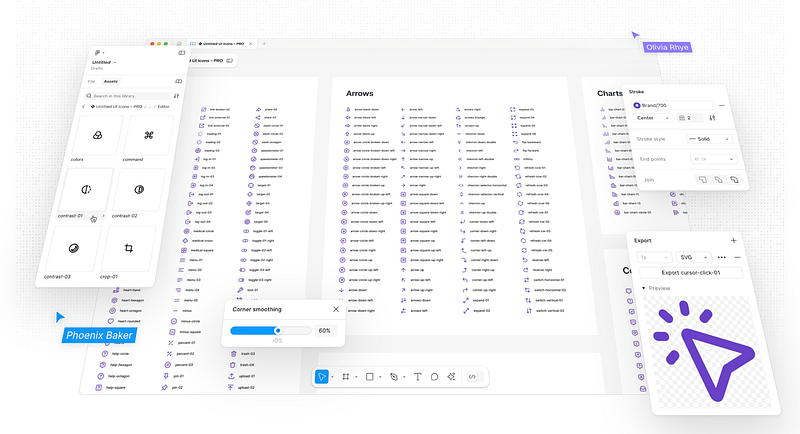Click the cursor-click export preview image
This screenshot has width=800, height=434.
707,352
